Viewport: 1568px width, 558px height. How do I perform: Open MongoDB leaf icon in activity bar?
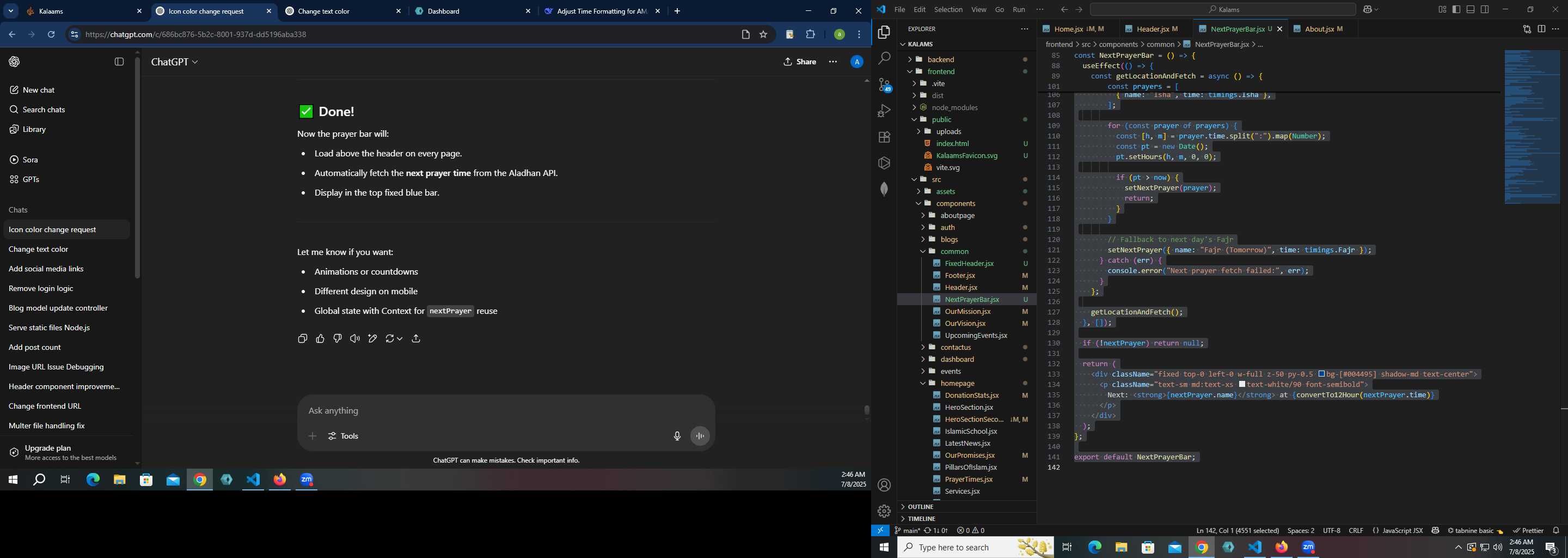[x=884, y=189]
